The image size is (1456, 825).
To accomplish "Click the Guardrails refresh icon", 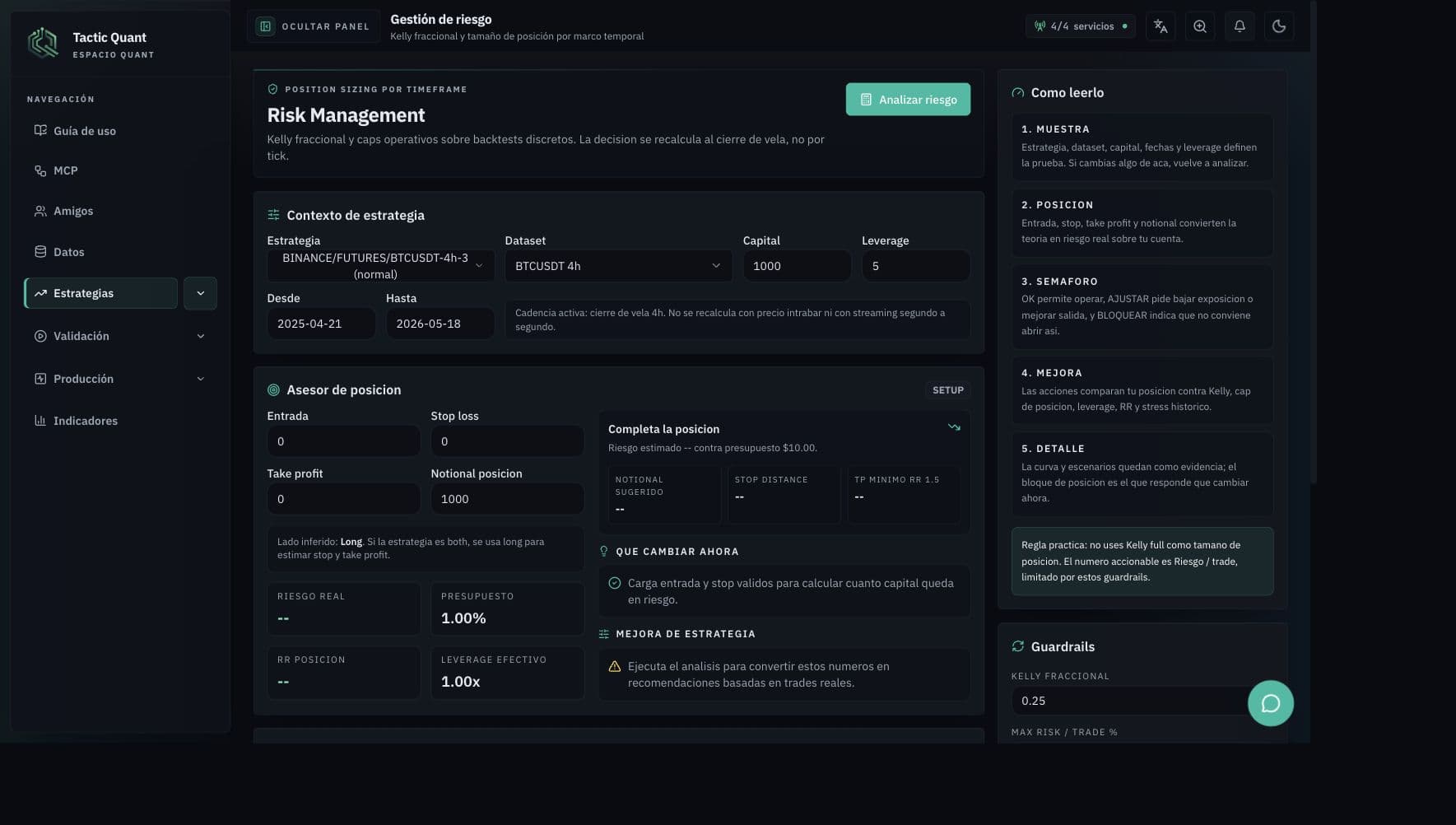I will (x=1018, y=646).
